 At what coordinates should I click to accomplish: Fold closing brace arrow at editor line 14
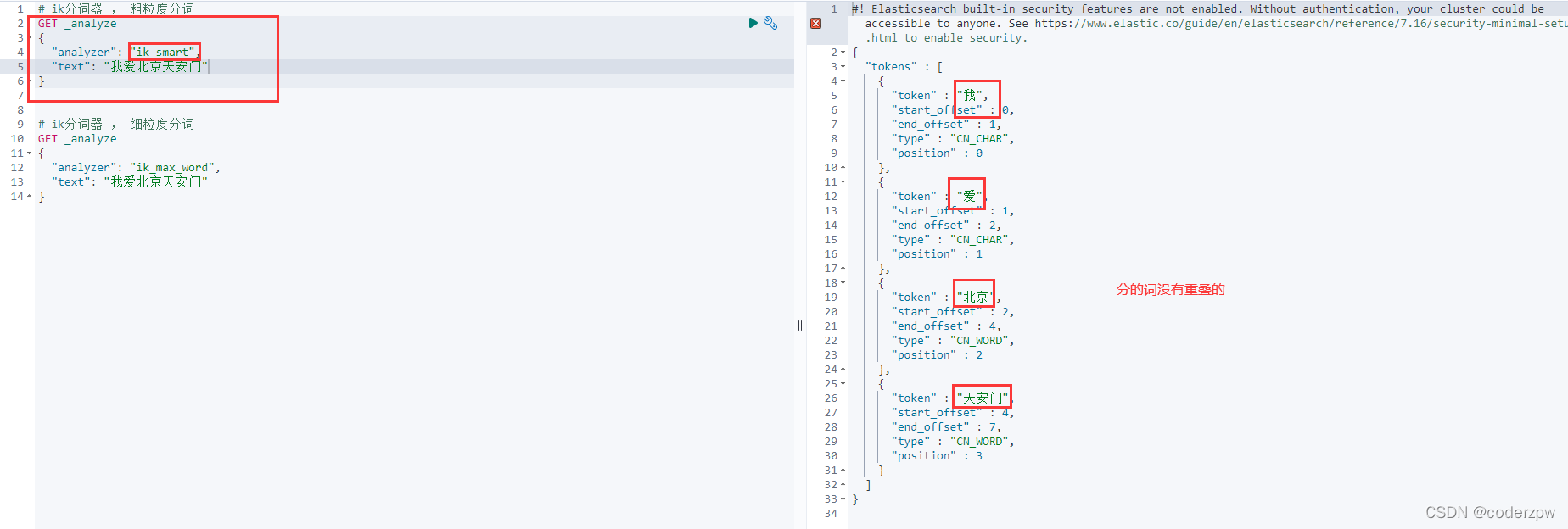(30, 197)
